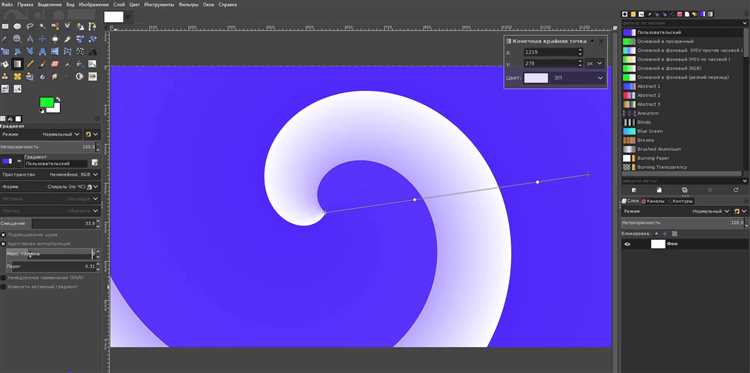Image resolution: width=750 pixels, height=373 pixels.
Task: Toggle the Подмешивание шума checkbox
Action: click(x=3, y=235)
